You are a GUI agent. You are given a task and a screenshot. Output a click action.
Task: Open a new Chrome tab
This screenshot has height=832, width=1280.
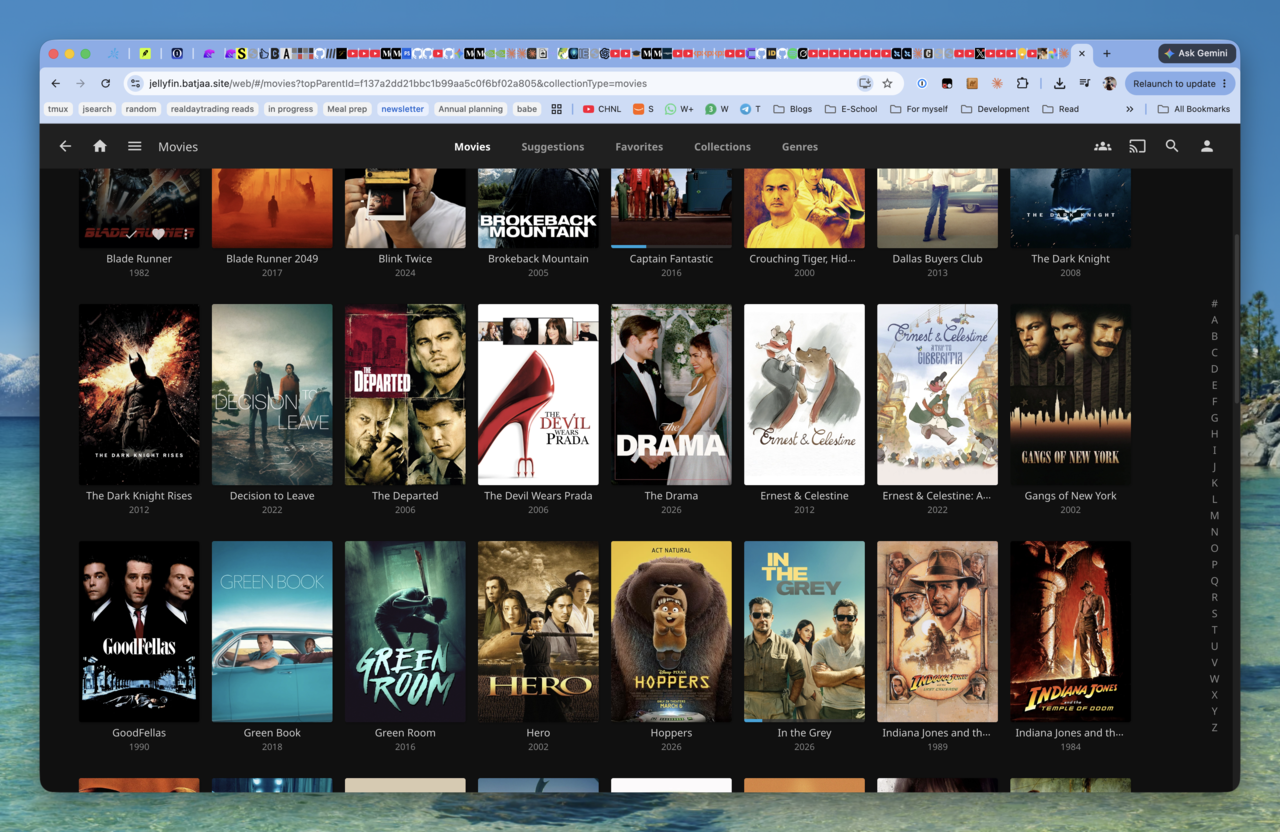(x=1107, y=53)
